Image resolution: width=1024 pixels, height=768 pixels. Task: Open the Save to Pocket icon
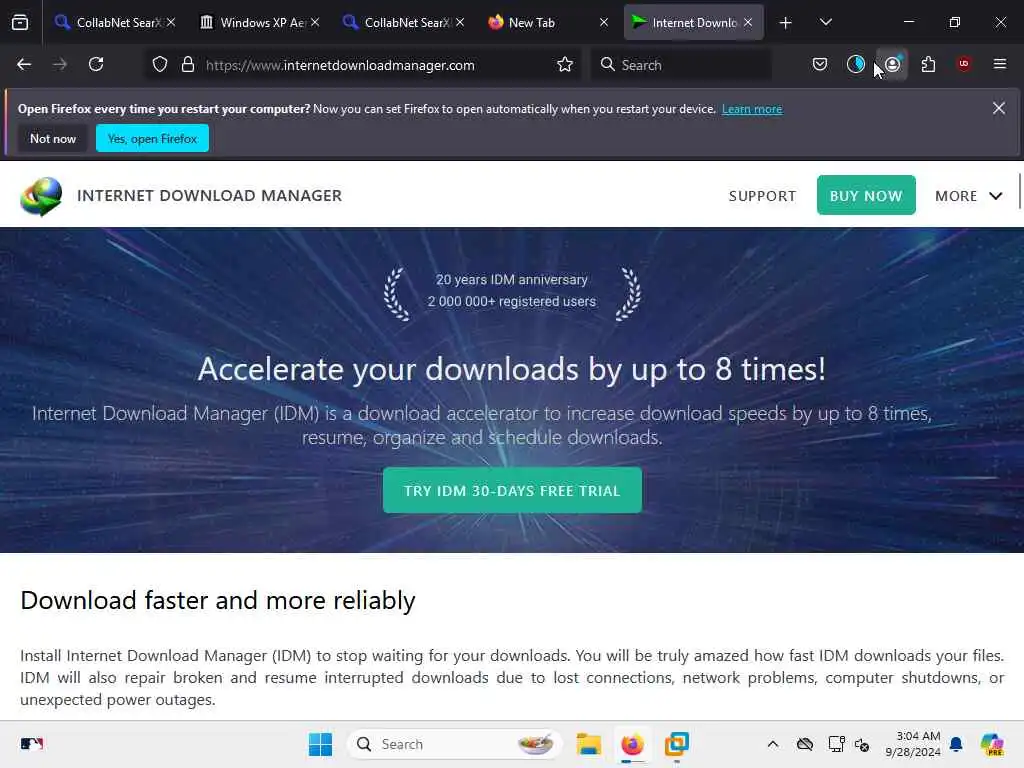(x=820, y=65)
